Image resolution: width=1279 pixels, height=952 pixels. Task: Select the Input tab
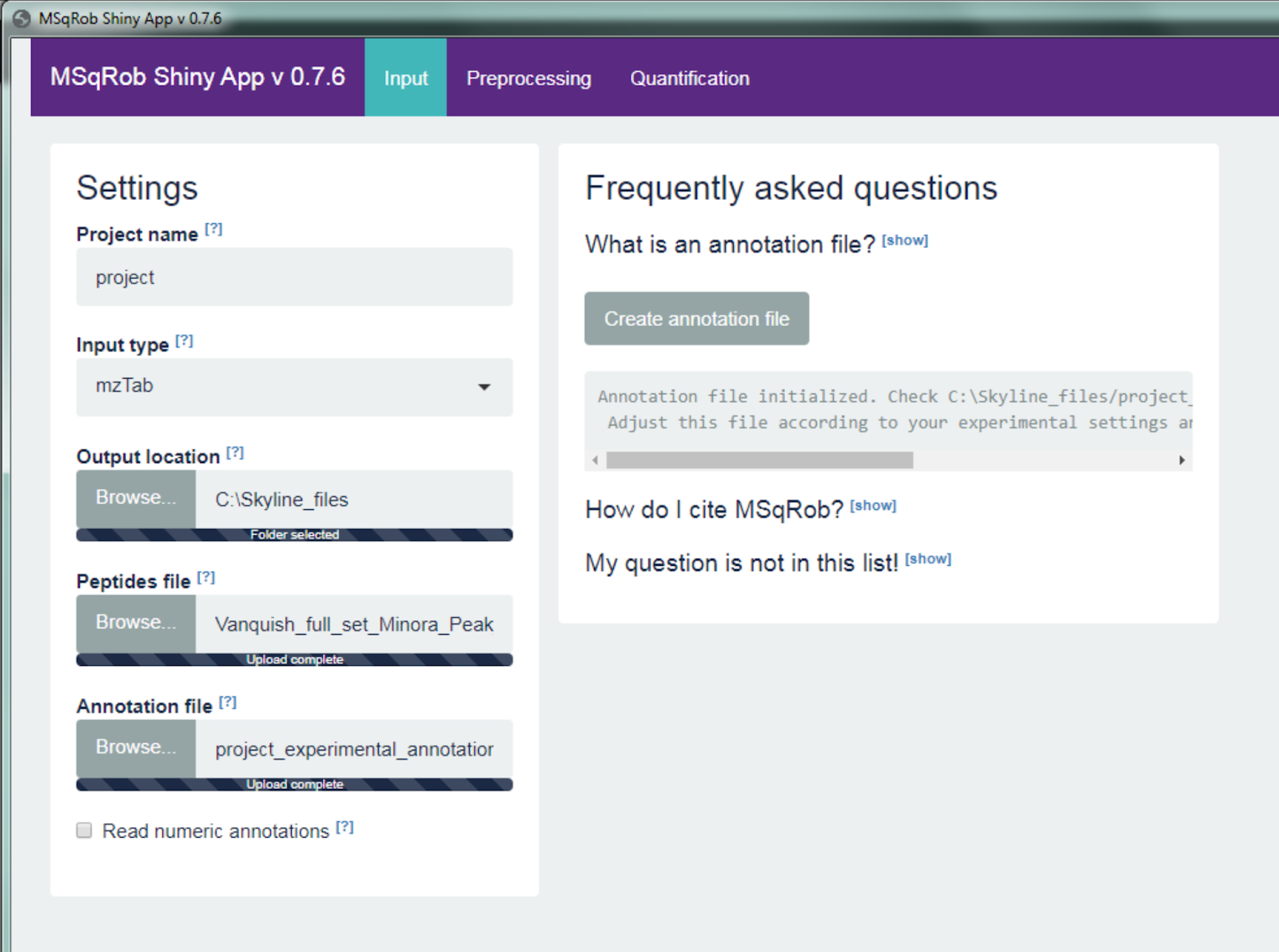[x=405, y=78]
